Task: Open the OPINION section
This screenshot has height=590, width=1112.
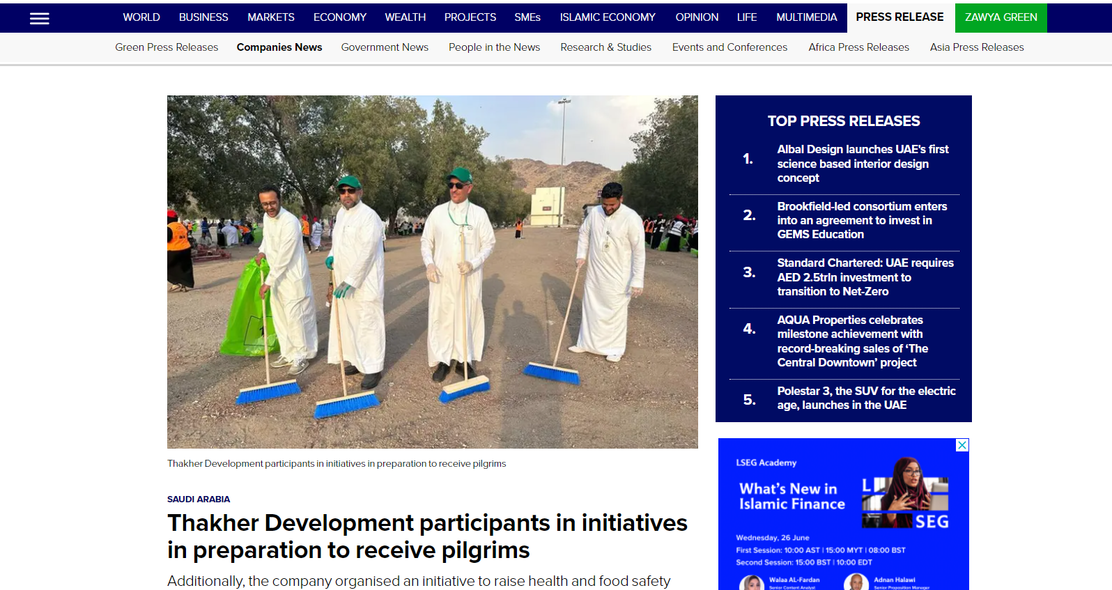Action: coord(696,17)
